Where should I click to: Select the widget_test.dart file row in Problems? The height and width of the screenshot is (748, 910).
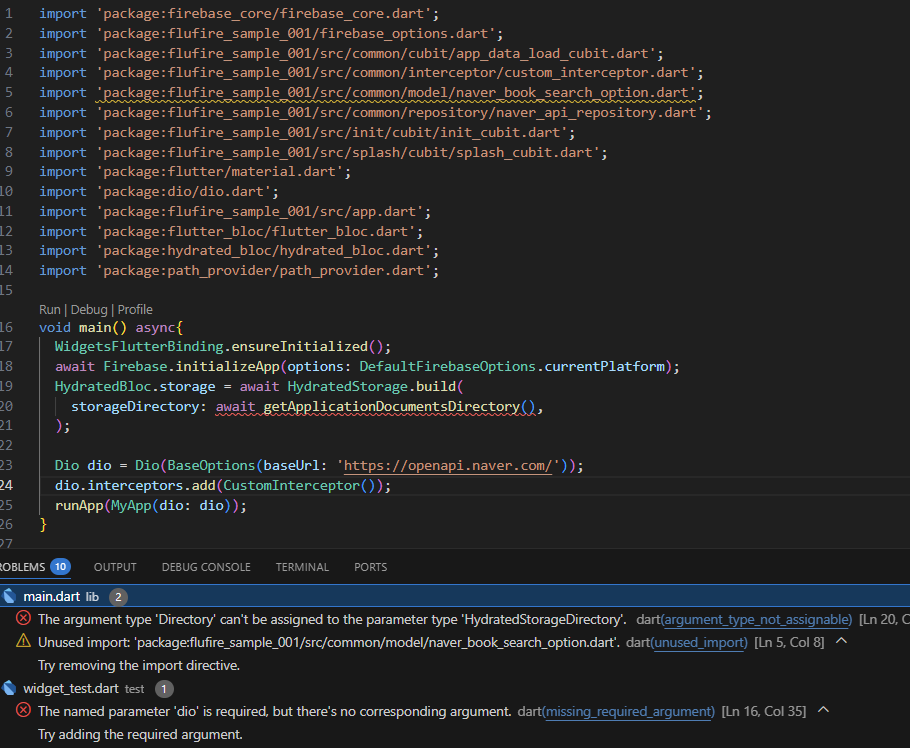455,689
